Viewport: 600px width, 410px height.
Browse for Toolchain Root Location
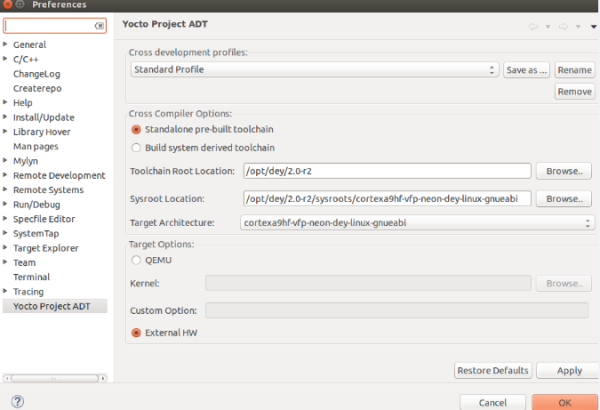[x=564, y=171]
